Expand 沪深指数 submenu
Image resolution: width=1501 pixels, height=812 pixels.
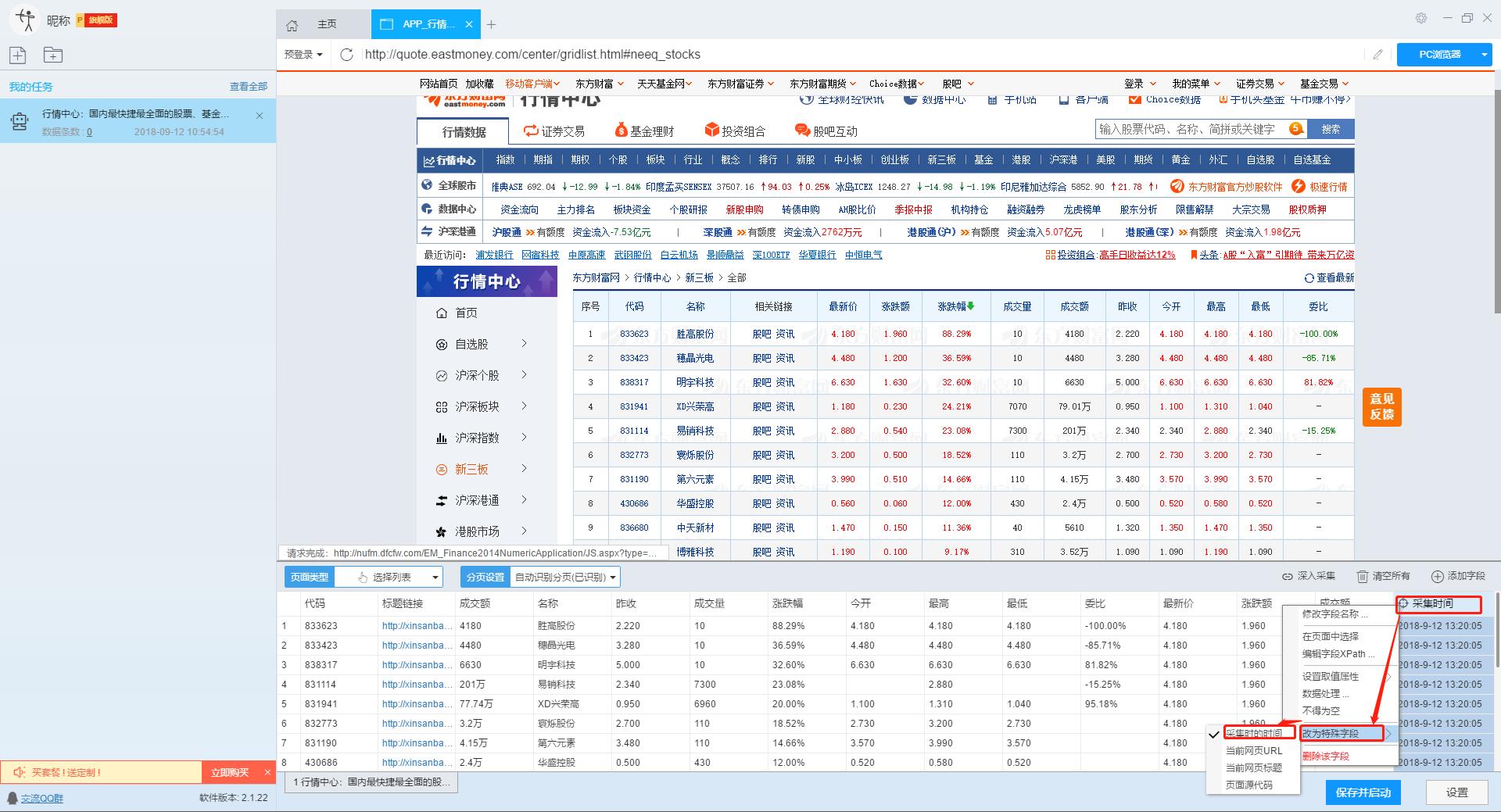[x=524, y=437]
